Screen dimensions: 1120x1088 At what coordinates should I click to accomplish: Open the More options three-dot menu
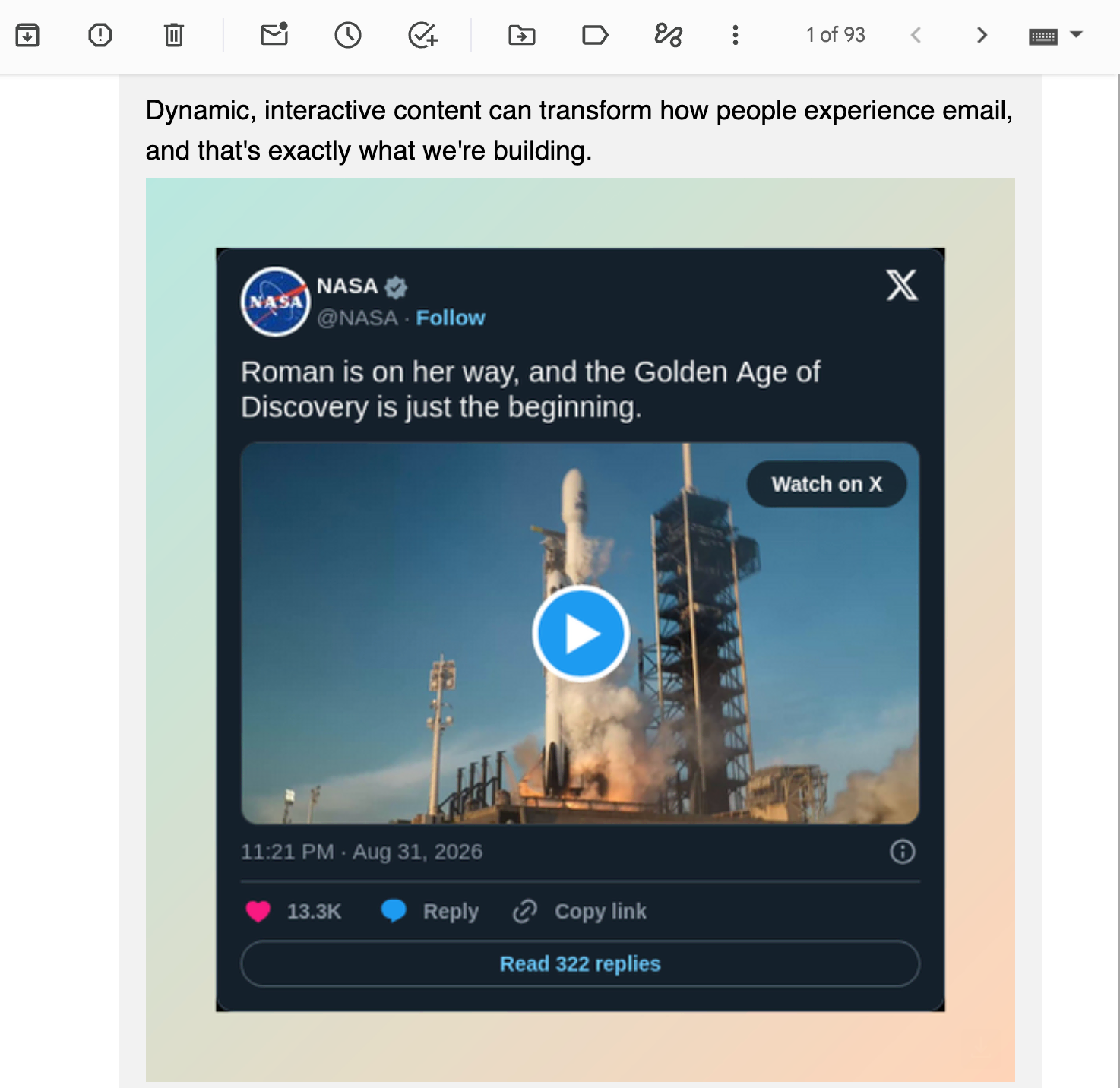[x=735, y=35]
